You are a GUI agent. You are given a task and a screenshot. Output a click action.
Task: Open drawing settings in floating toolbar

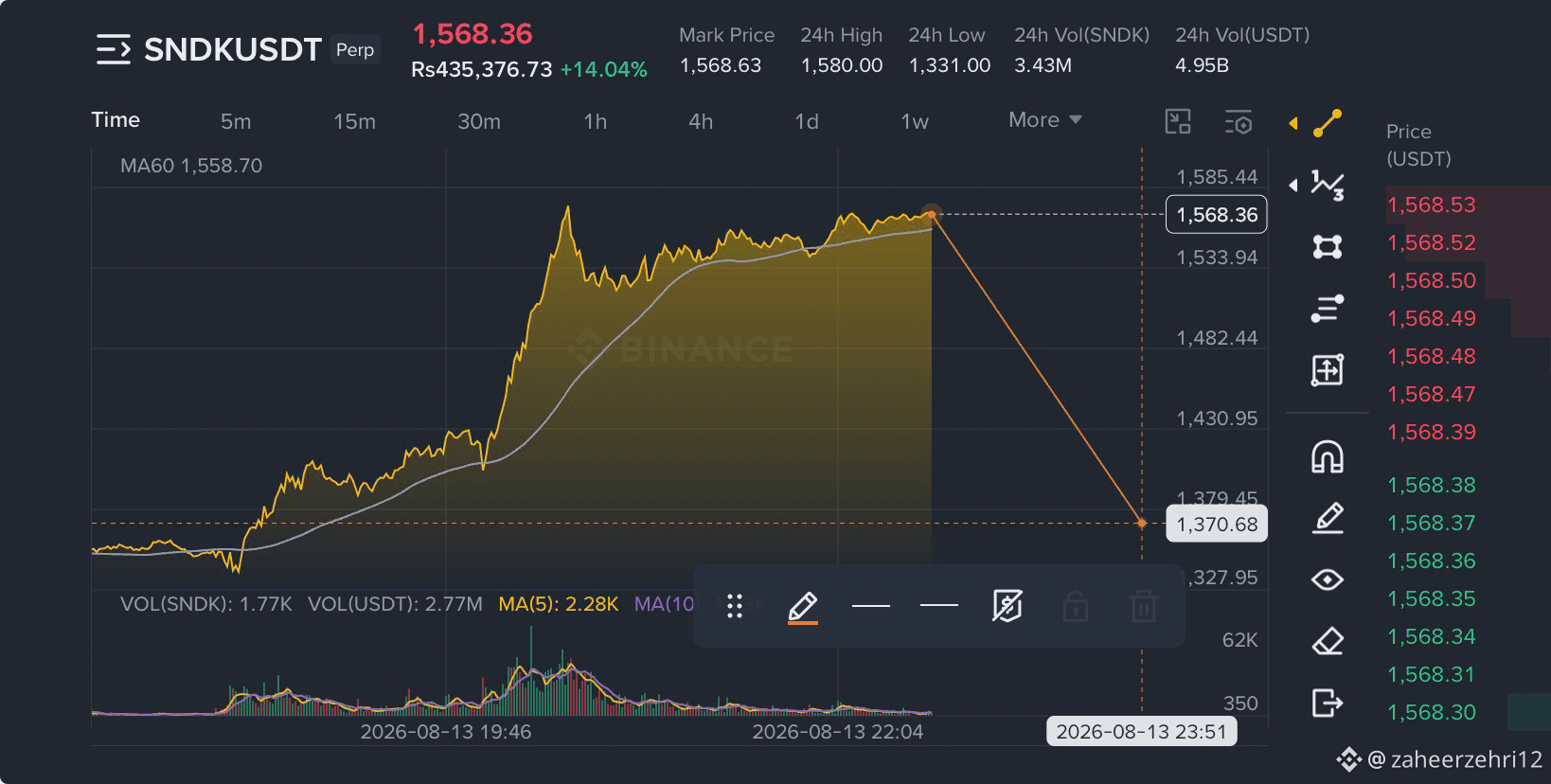(x=1007, y=606)
